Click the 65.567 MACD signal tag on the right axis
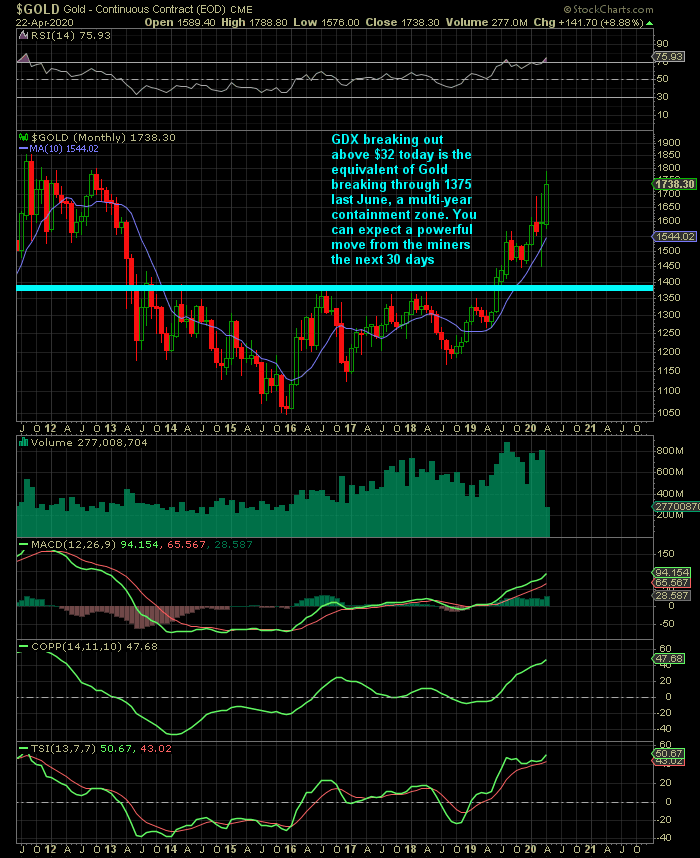Image resolution: width=700 pixels, height=858 pixels. coord(672,583)
